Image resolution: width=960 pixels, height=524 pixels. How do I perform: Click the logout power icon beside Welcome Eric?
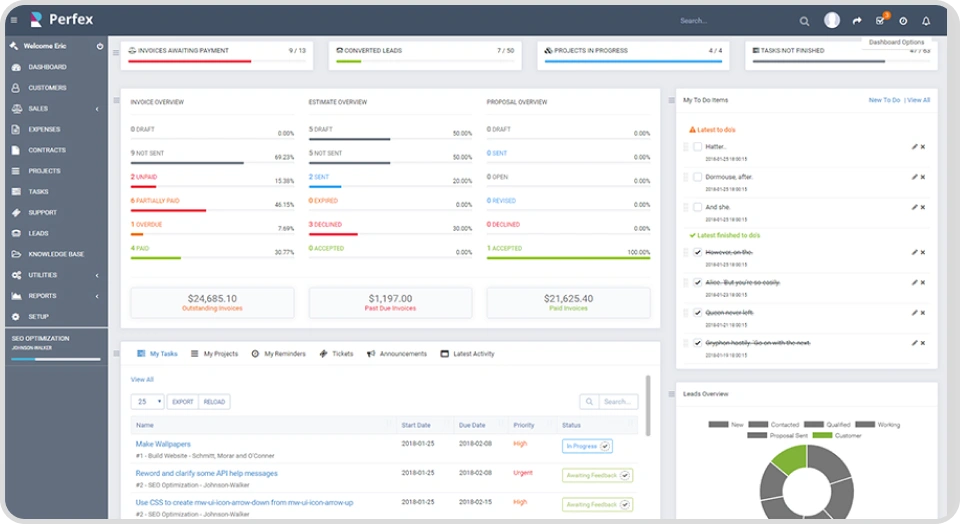pyautogui.click(x=100, y=46)
